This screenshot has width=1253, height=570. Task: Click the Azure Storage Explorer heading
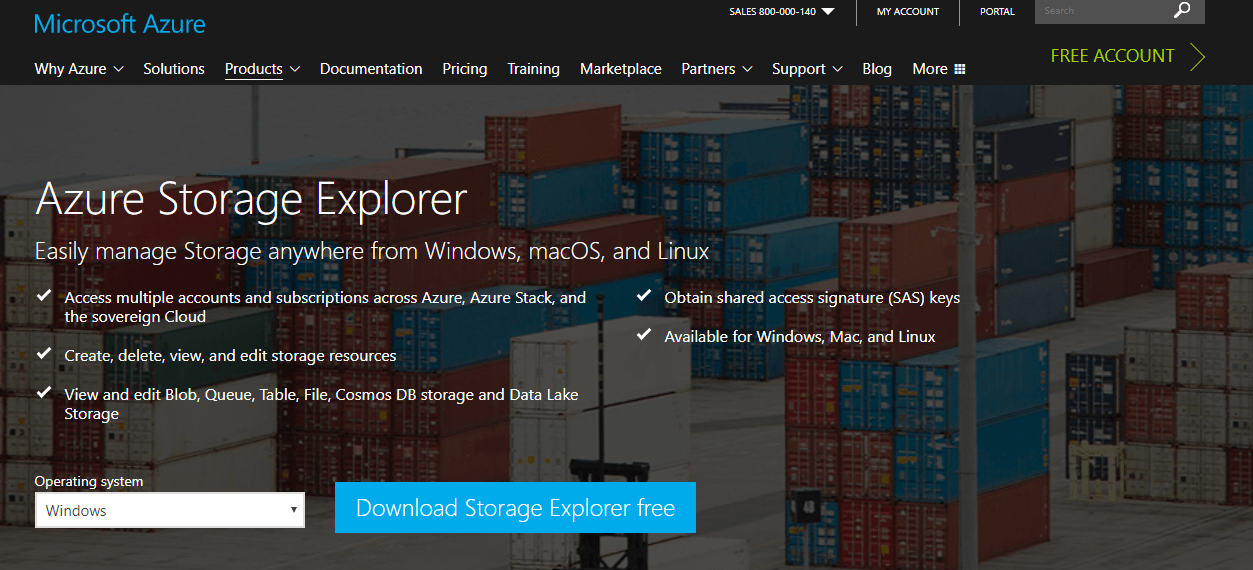pos(251,199)
